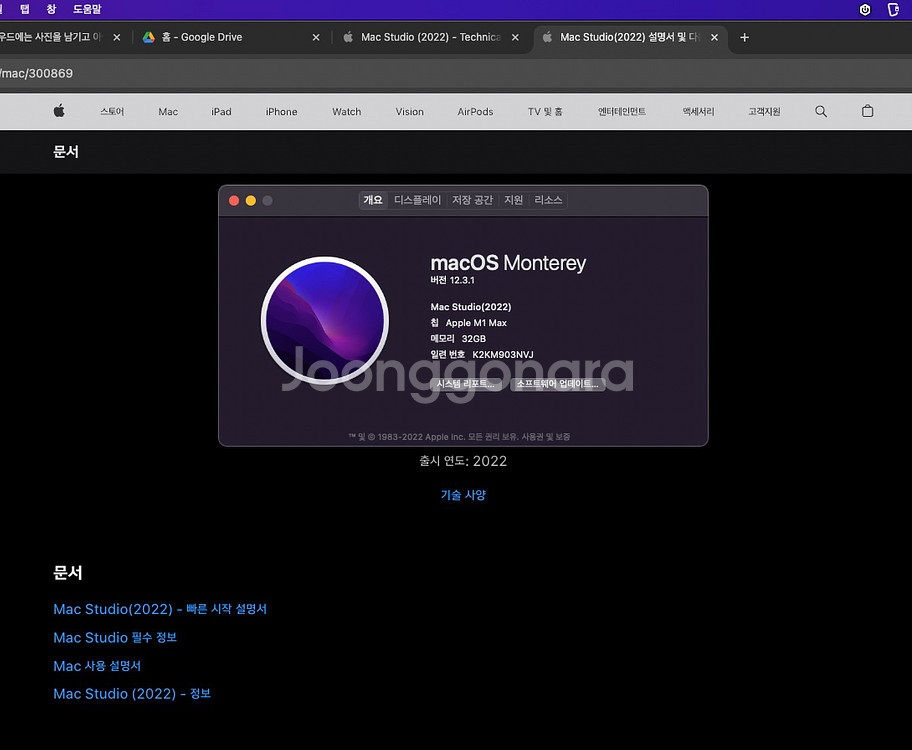
Task: Open Mac Studio 필수 정보 link
Action: [115, 638]
